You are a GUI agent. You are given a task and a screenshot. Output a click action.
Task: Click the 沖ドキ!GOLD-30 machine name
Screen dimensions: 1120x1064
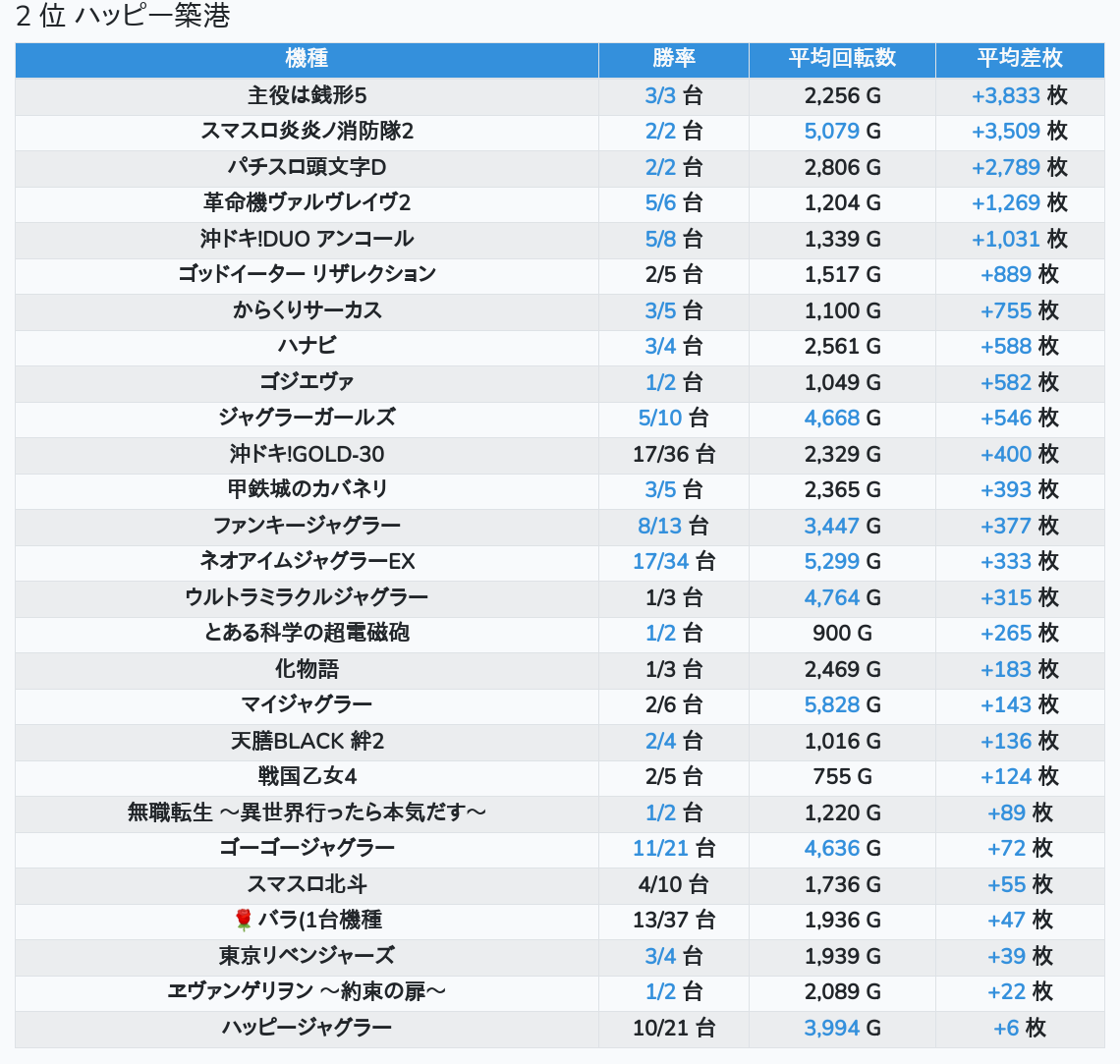tap(307, 455)
